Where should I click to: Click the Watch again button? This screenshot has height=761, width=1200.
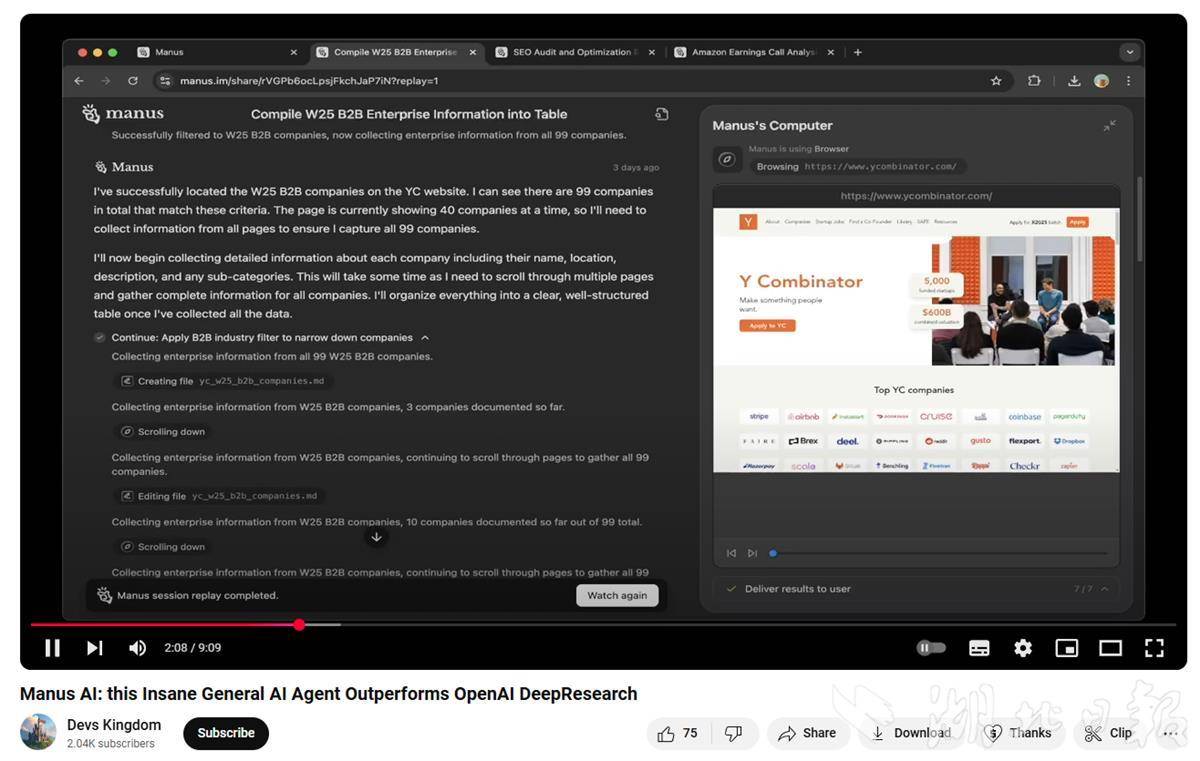pyautogui.click(x=617, y=595)
